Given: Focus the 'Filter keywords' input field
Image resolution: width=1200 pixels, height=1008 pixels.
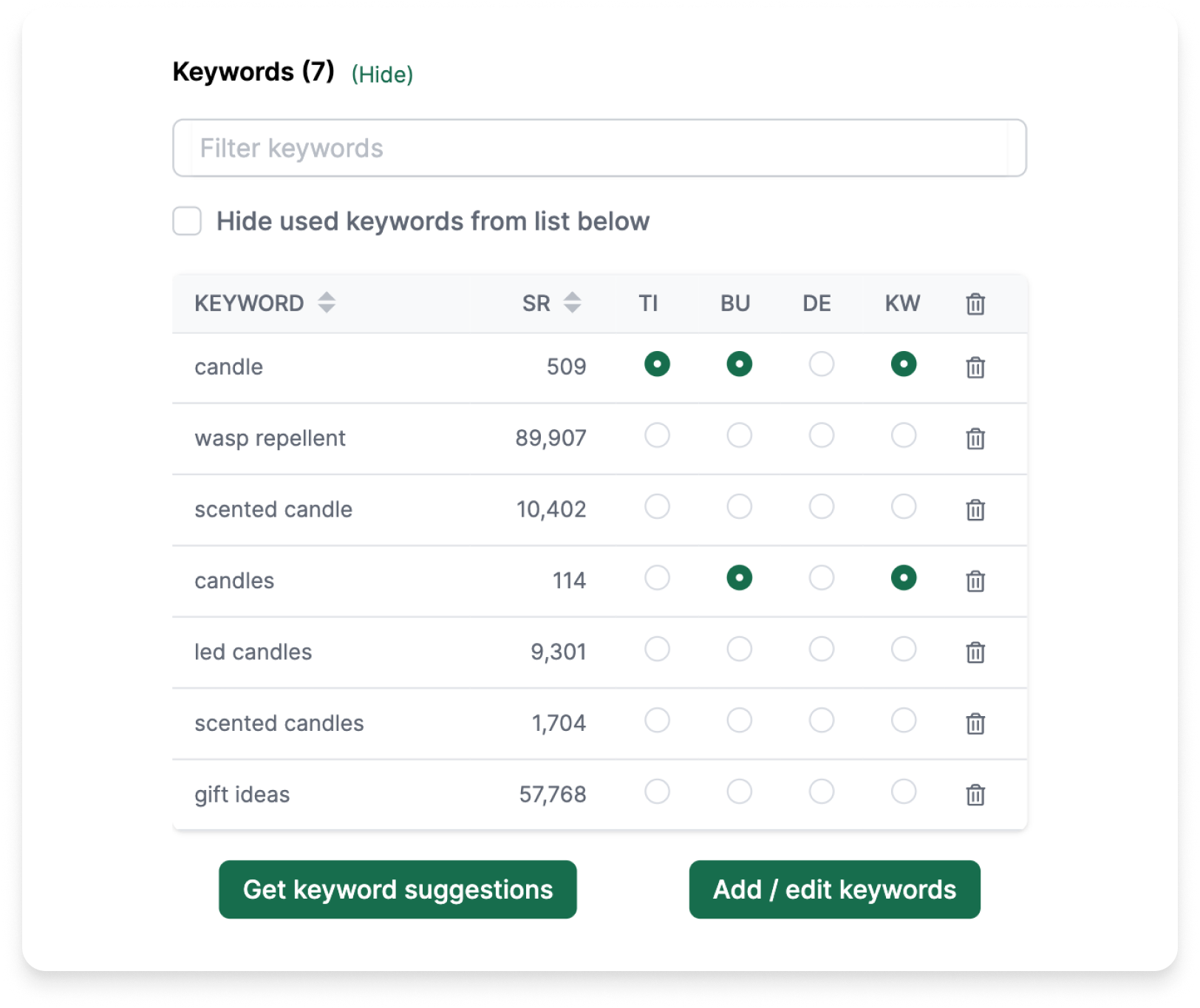Looking at the screenshot, I should (x=599, y=148).
